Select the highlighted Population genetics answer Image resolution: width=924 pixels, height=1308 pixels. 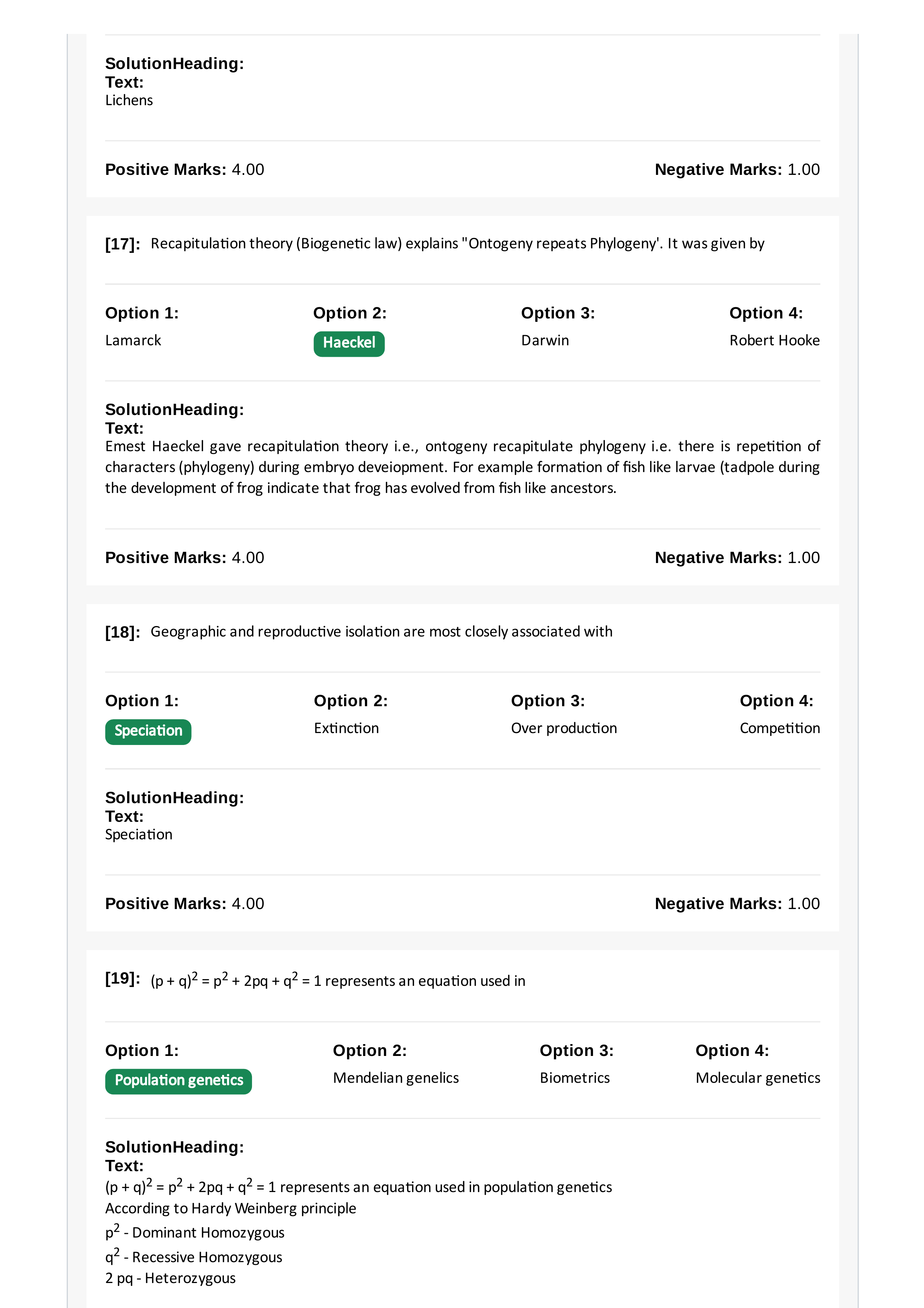pos(179,1081)
